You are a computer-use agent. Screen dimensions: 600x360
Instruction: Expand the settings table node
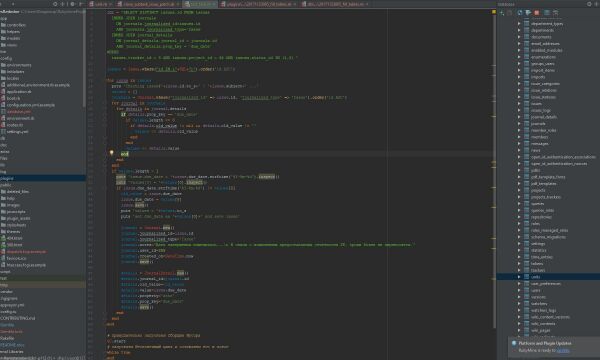click(519, 244)
